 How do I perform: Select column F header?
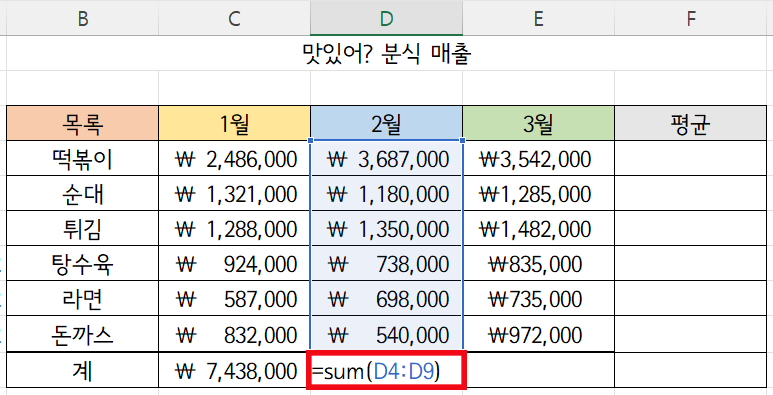(x=691, y=18)
